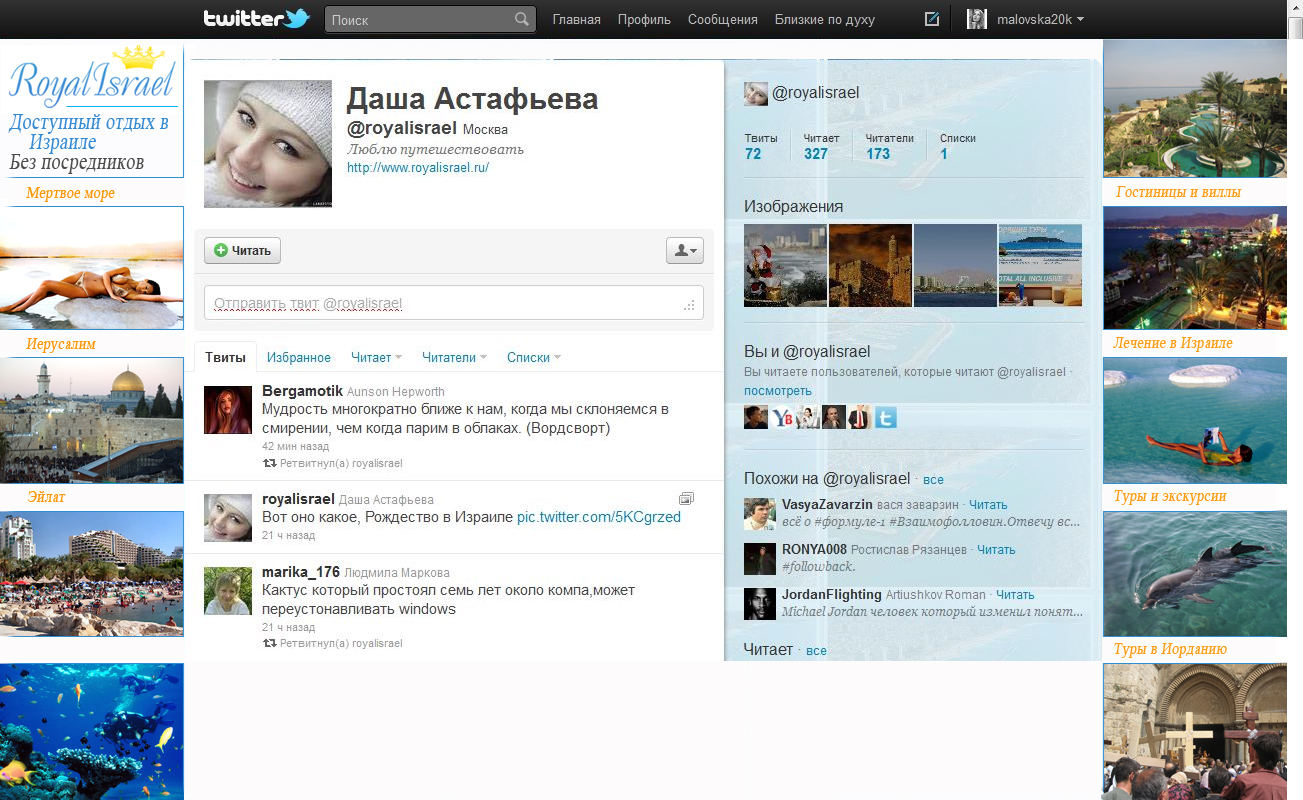This screenshot has width=1303, height=800.
Task: Open the http://www.royalisrael.ru/ profile link
Action: (418, 168)
